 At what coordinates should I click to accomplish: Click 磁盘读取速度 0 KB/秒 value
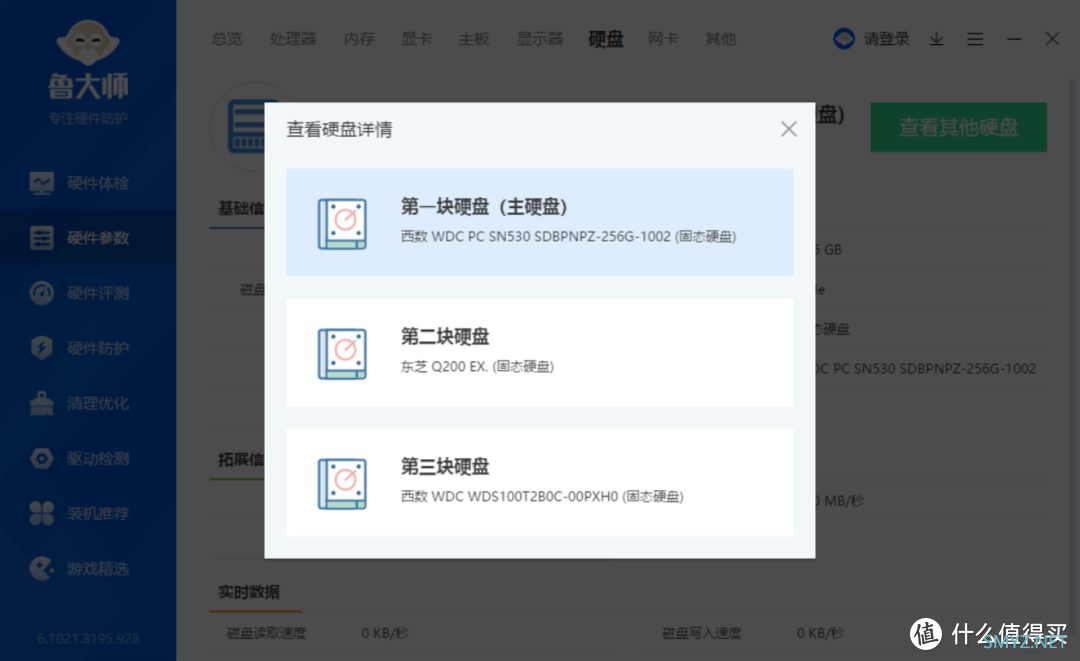[385, 633]
